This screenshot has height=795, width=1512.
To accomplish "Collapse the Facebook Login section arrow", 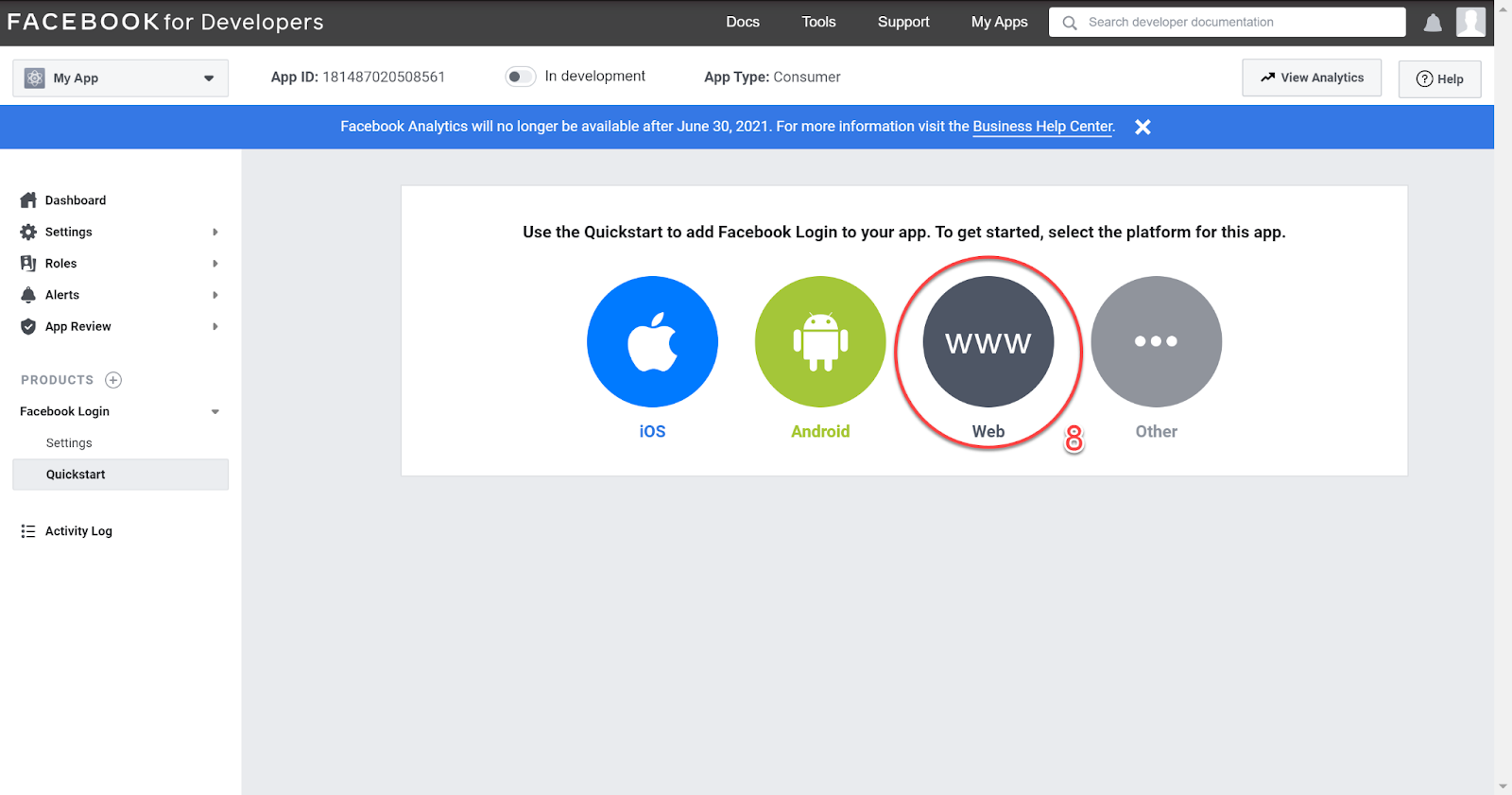I will 215,412.
